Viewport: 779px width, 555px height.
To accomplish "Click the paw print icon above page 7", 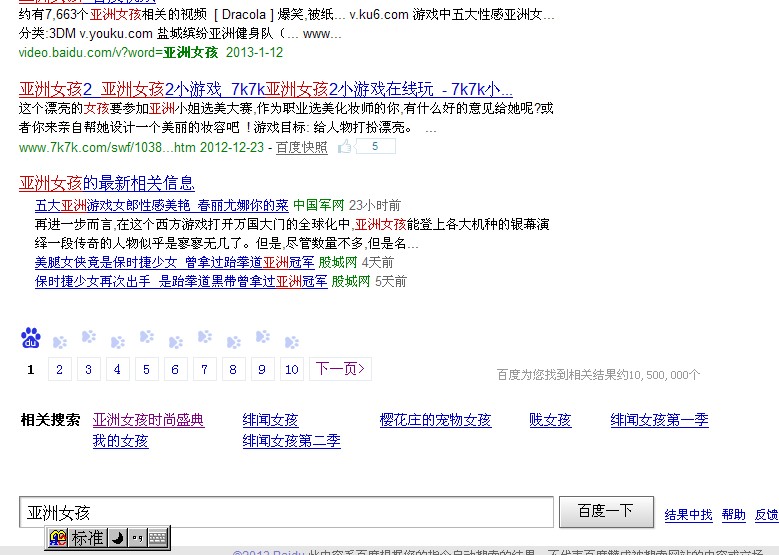I will pos(205,336).
